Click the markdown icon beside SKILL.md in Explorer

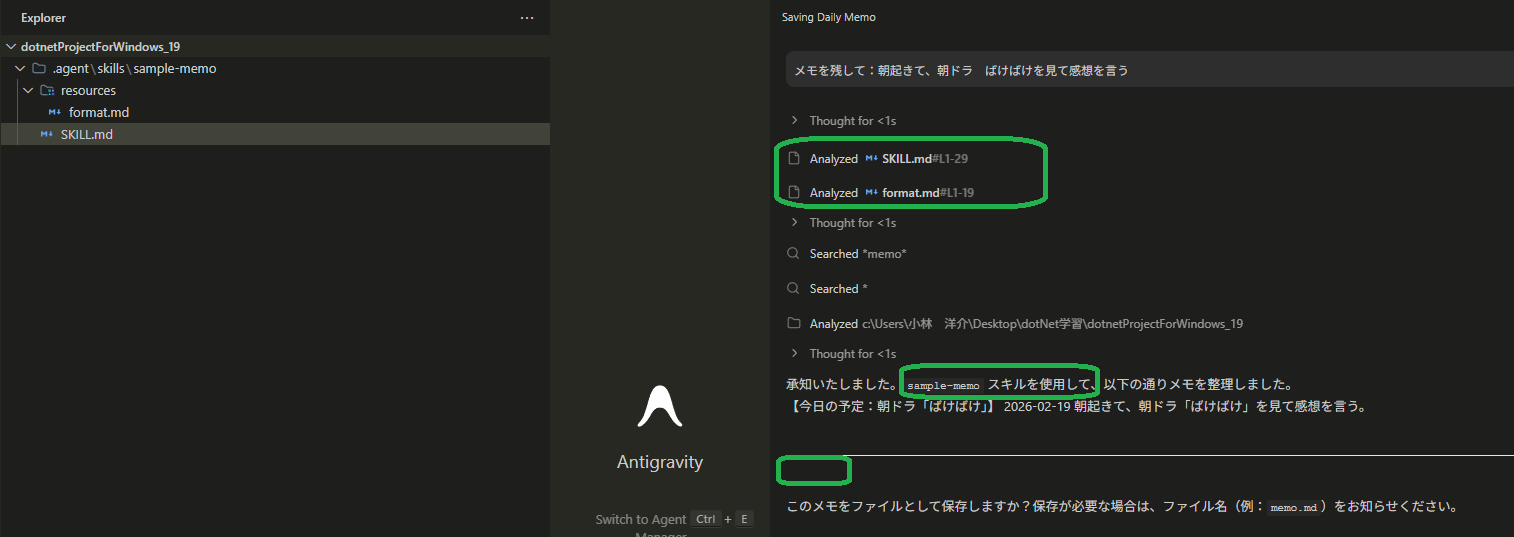(x=47, y=134)
